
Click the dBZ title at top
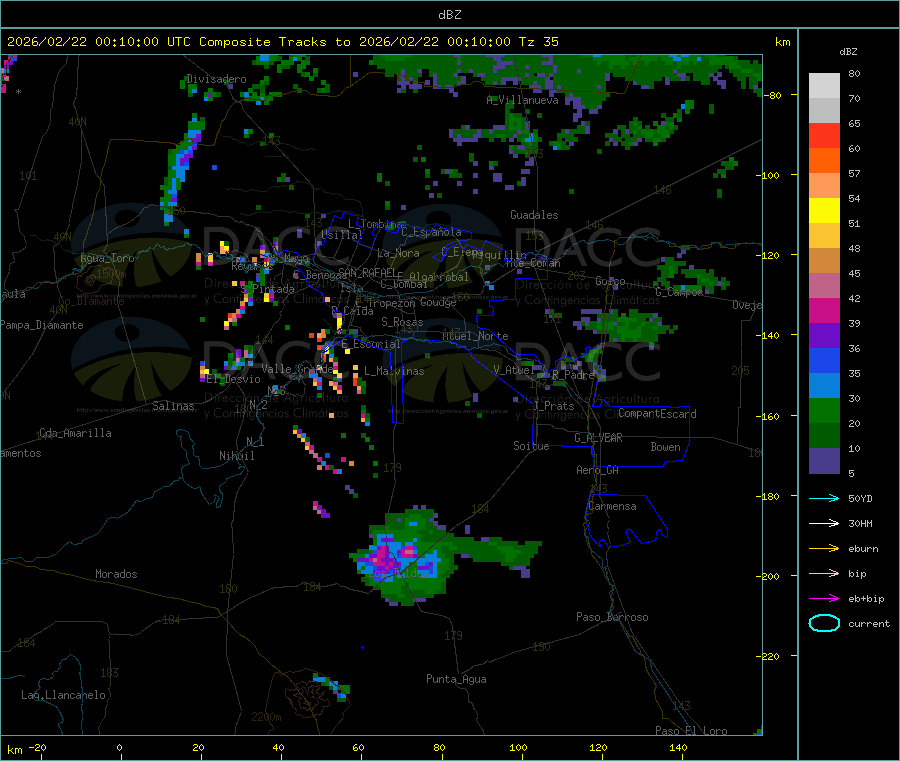point(449,15)
